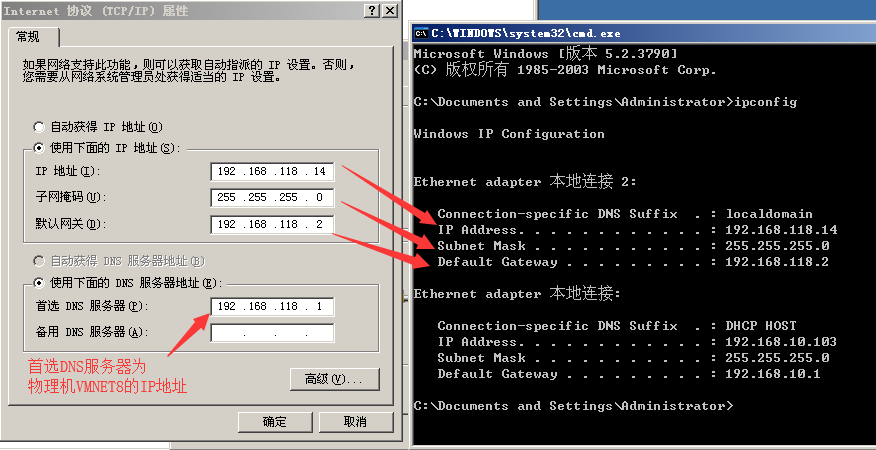Viewport: 876px width, 450px height.
Task: Click the 子网掩码 input field
Action: (x=272, y=198)
